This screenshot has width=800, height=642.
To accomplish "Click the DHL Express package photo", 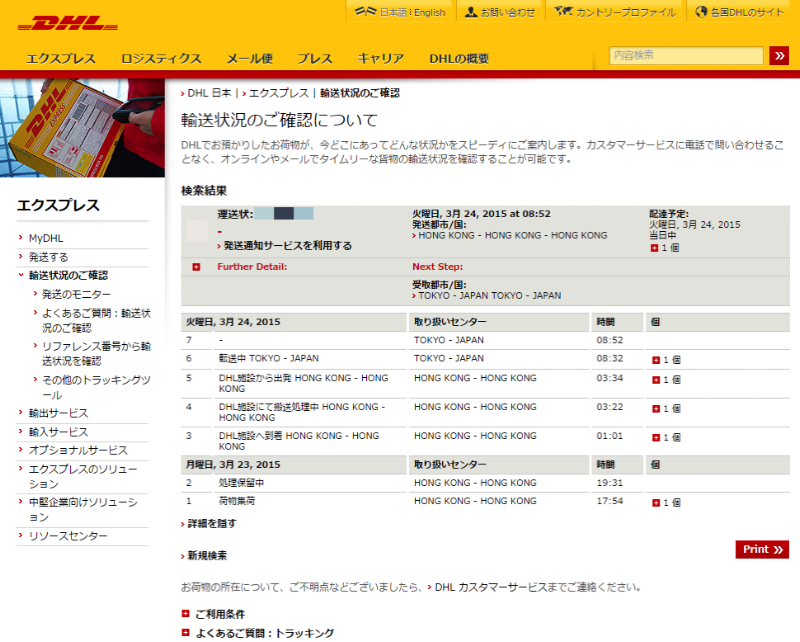I will point(82,128).
